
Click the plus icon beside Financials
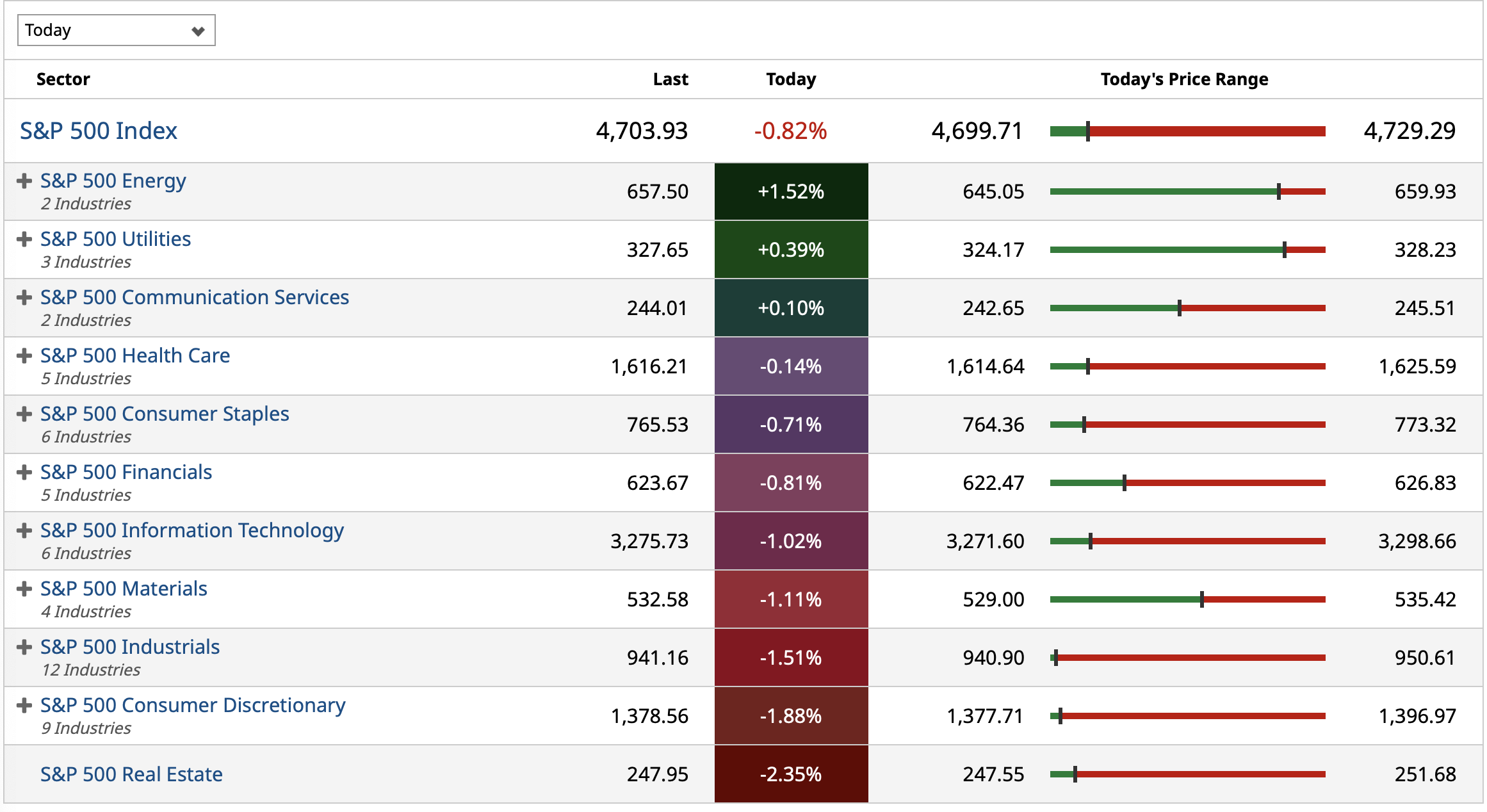[24, 473]
